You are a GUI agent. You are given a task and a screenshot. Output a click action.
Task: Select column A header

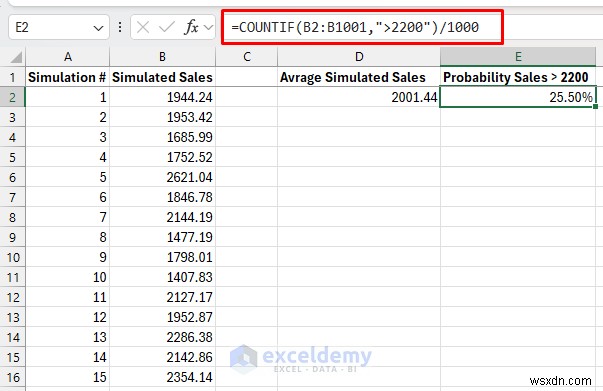(x=68, y=57)
